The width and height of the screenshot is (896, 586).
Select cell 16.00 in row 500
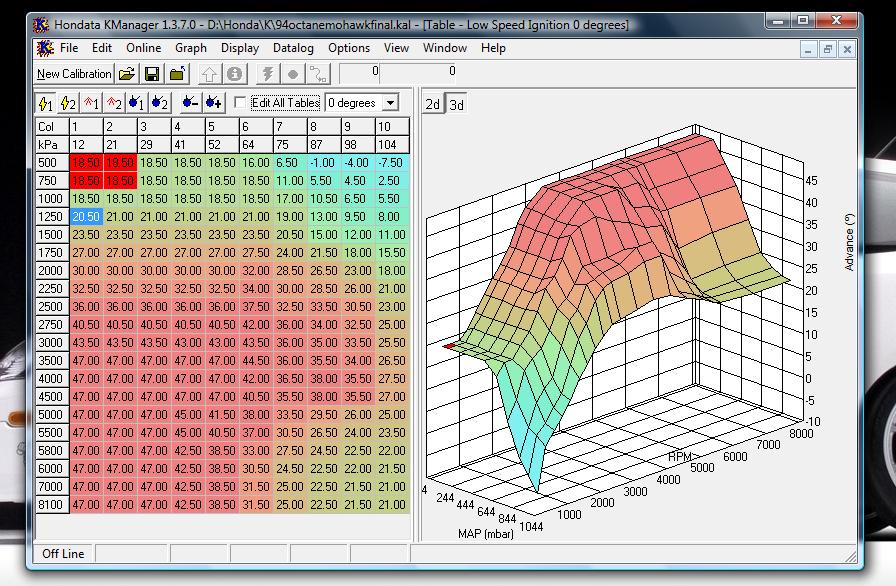(x=256, y=163)
